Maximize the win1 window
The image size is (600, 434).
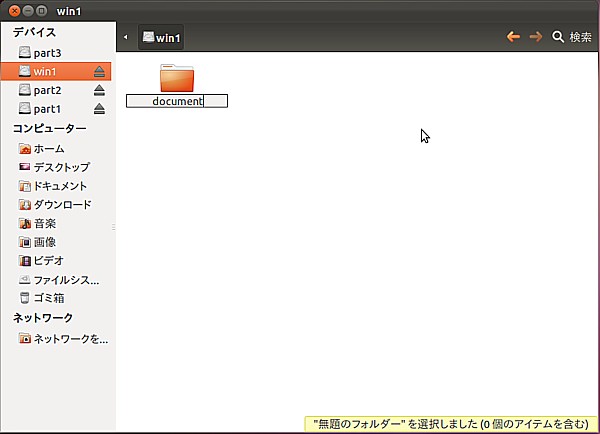(42, 11)
